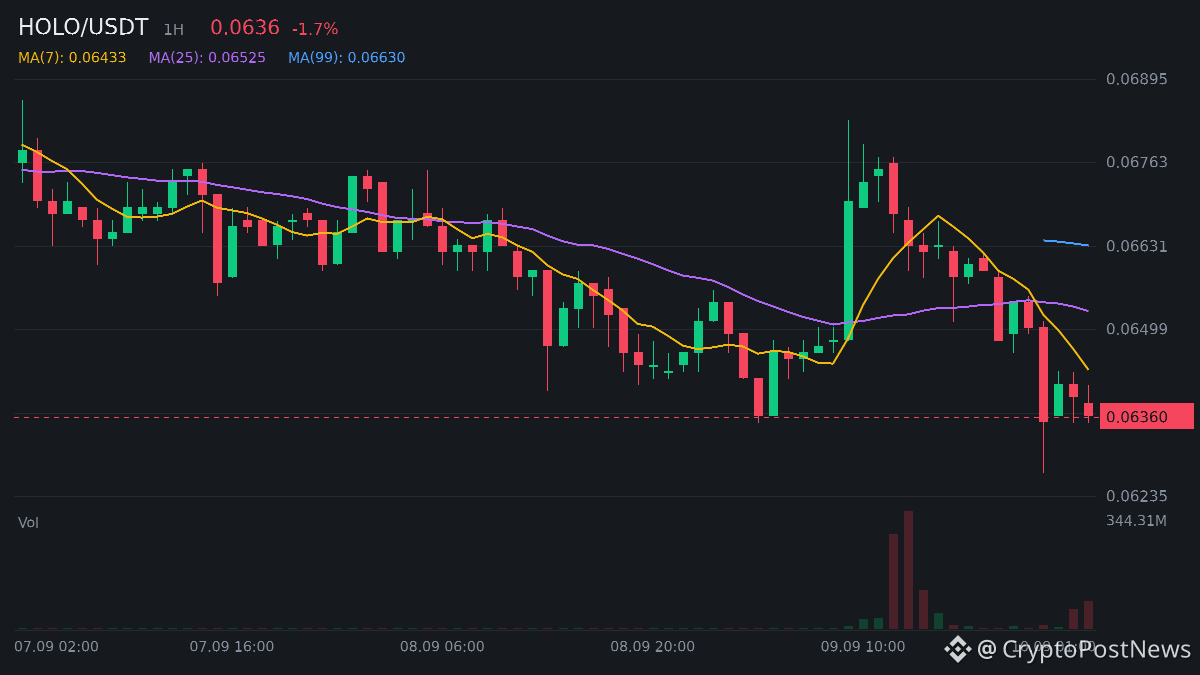1200x675 pixels.
Task: Click the MA(7) indicator label
Action: point(72,58)
